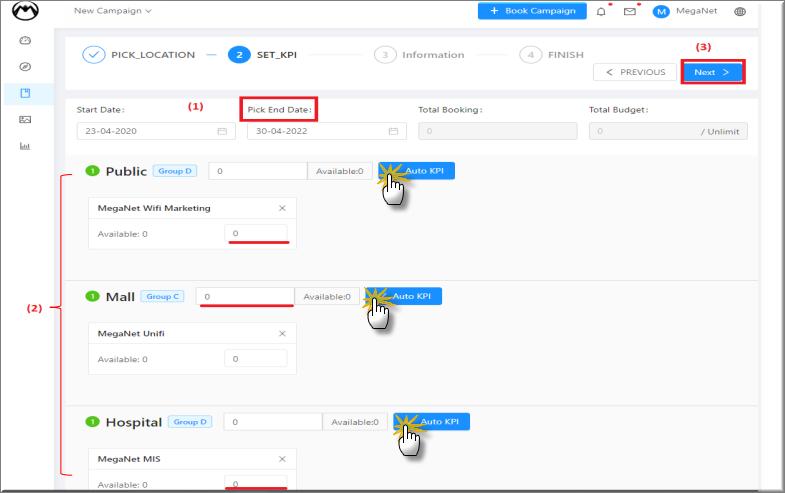Click Available:0 label beside Mall input
The height and width of the screenshot is (493, 785).
point(327,296)
